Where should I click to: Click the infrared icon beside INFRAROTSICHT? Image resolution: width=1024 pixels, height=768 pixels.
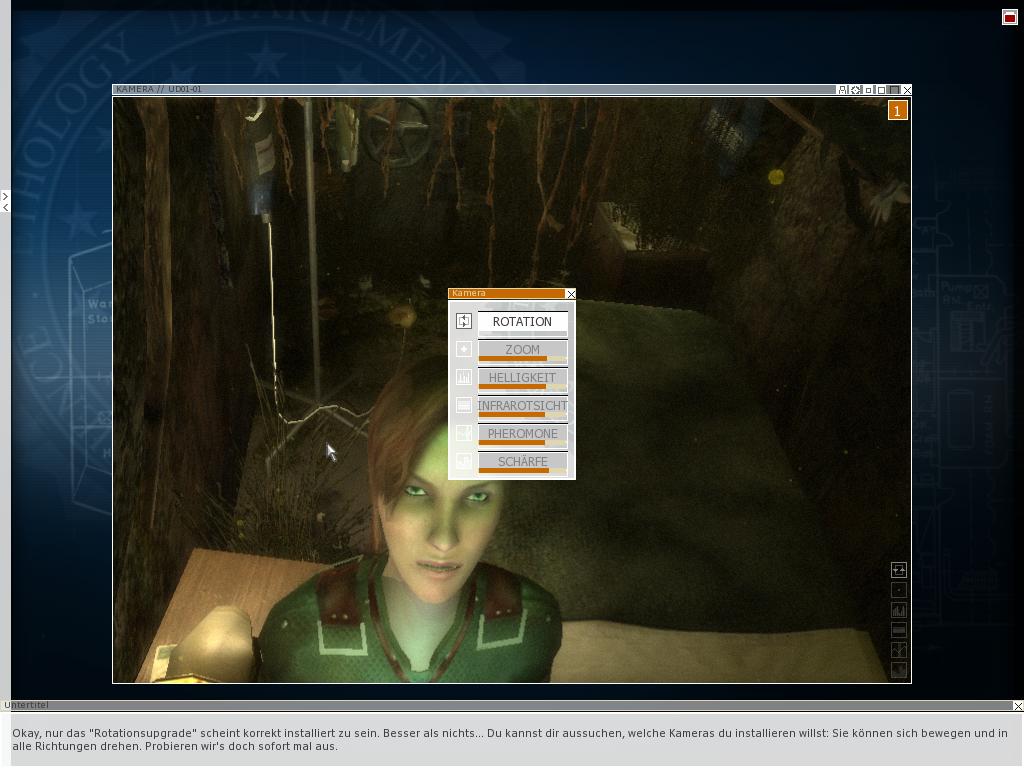tap(463, 405)
